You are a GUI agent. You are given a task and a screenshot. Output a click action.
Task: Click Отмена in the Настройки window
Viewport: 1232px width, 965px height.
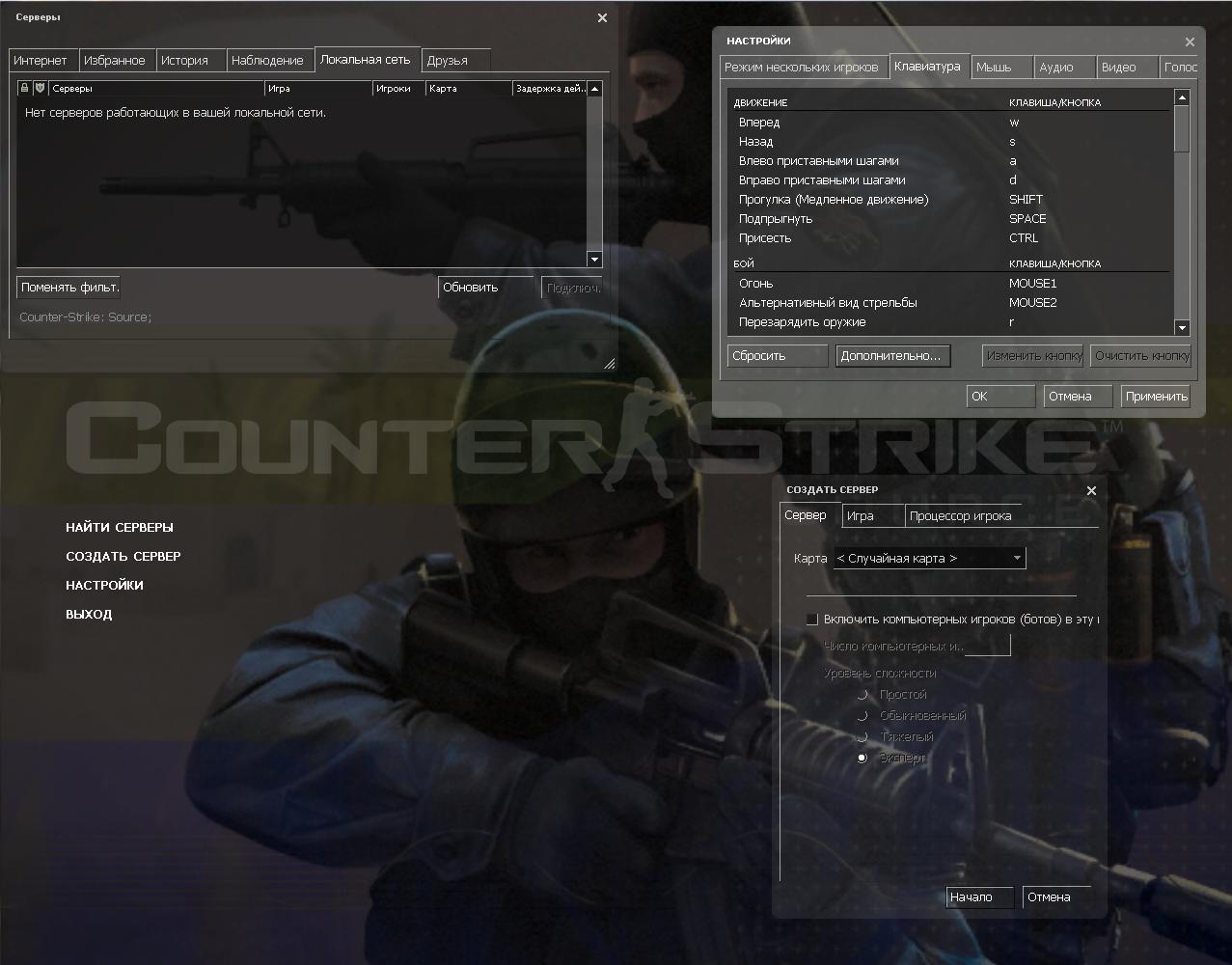(x=1078, y=396)
